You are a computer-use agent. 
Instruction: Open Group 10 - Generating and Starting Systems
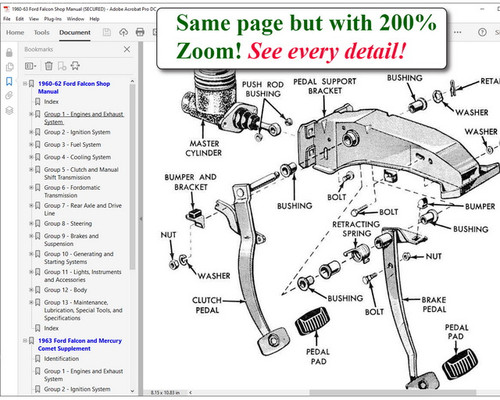[79, 258]
